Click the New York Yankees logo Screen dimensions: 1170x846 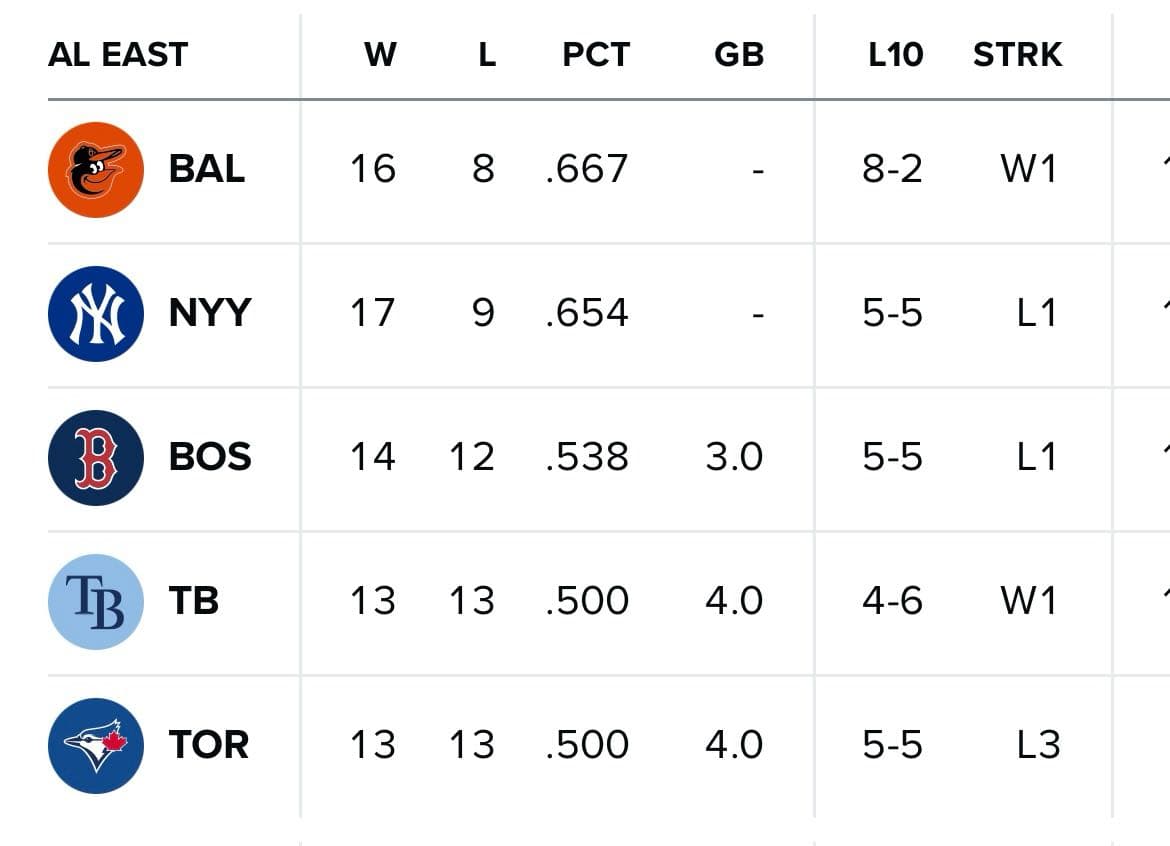tap(96, 314)
